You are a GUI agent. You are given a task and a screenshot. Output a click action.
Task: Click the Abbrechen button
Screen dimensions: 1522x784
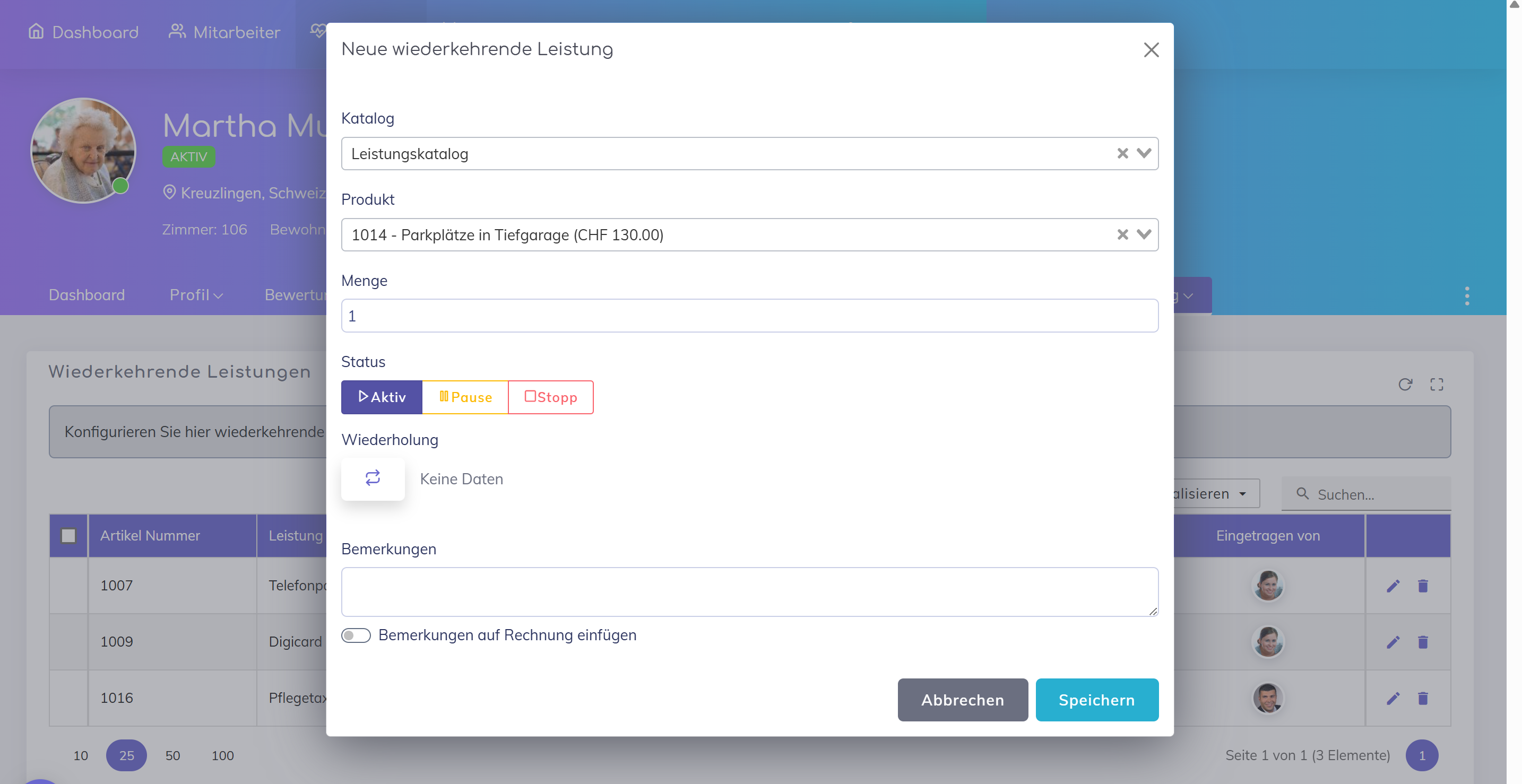point(962,700)
